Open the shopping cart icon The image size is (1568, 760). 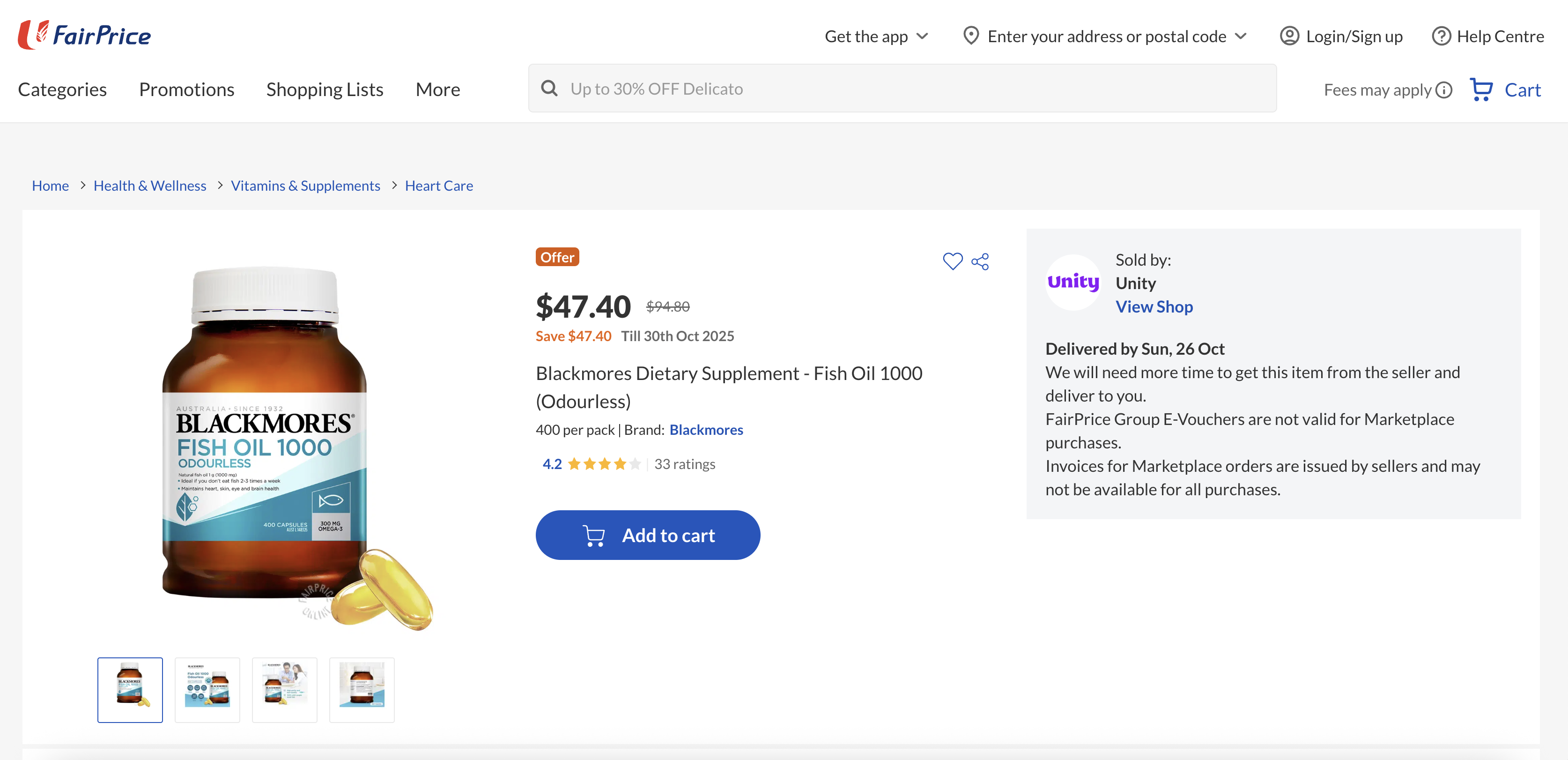[1480, 89]
